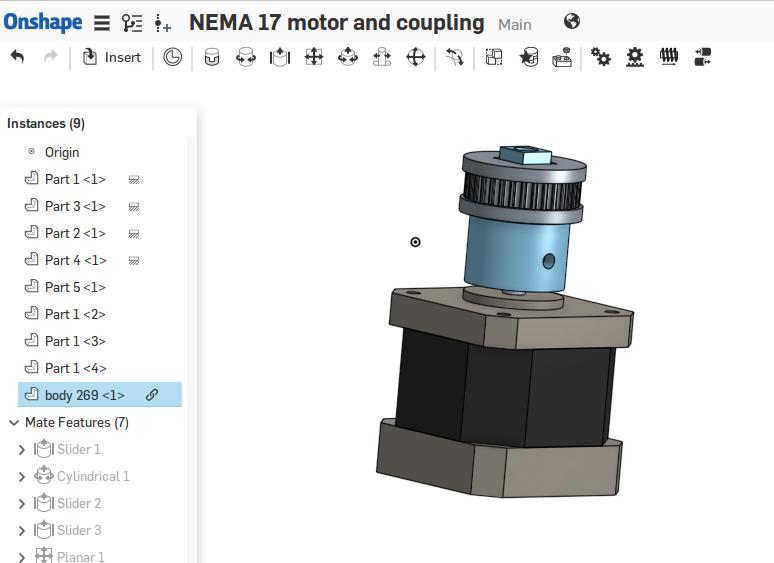Select the Tangent mate tool
Image resolution: width=774 pixels, height=563 pixels.
click(x=455, y=57)
